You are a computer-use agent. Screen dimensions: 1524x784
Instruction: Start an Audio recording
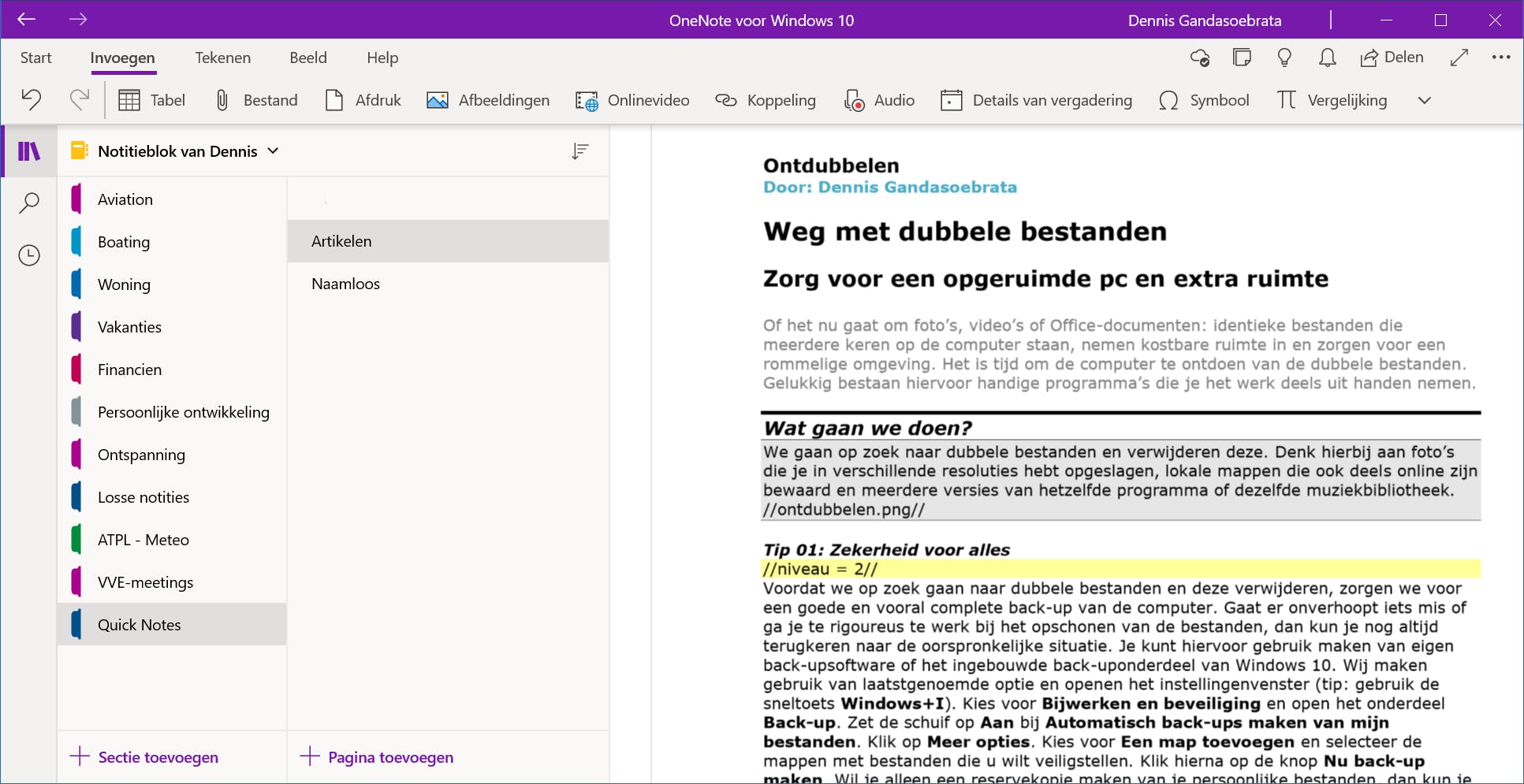click(879, 100)
